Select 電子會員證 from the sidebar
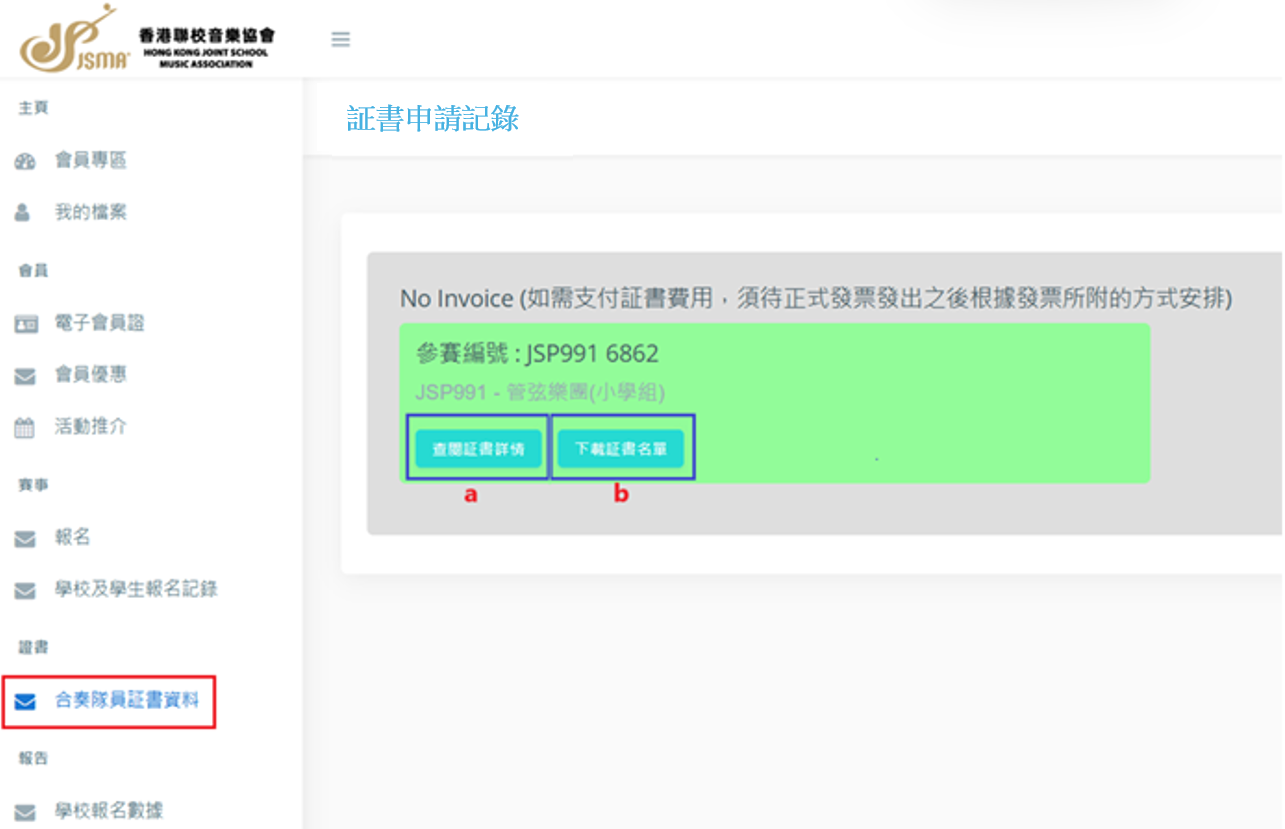1285x829 pixels. [x=100, y=323]
